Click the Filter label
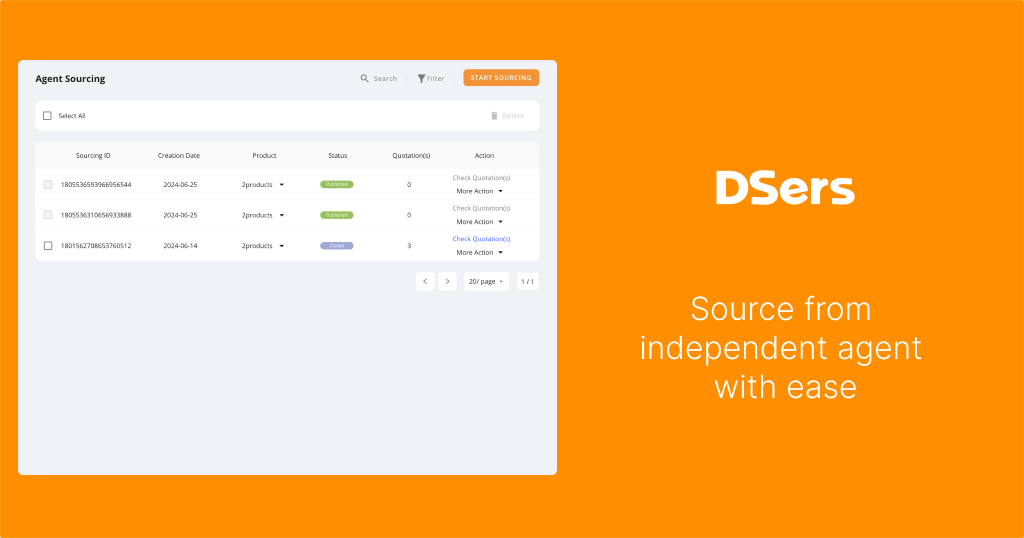 [x=436, y=78]
